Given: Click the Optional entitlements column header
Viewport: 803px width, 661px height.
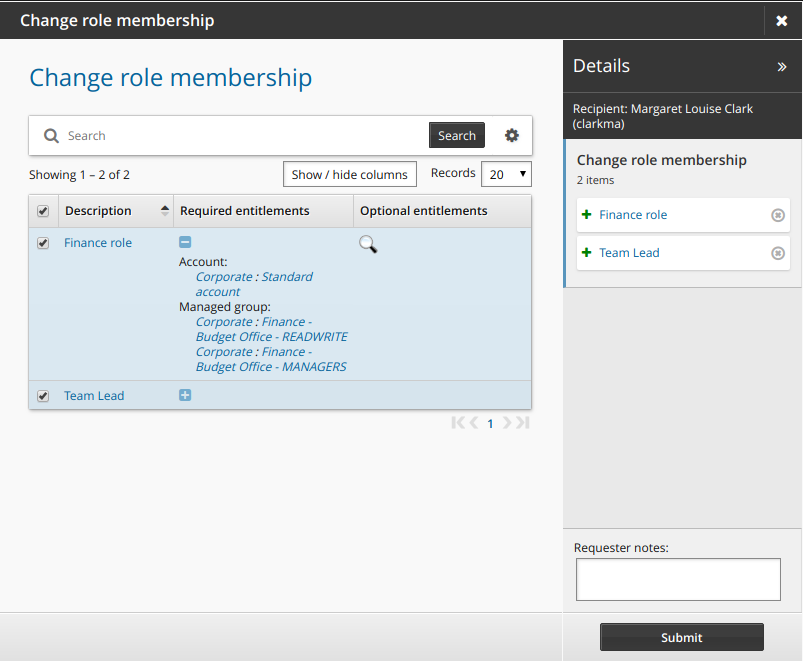Looking at the screenshot, I should pyautogui.click(x=423, y=211).
